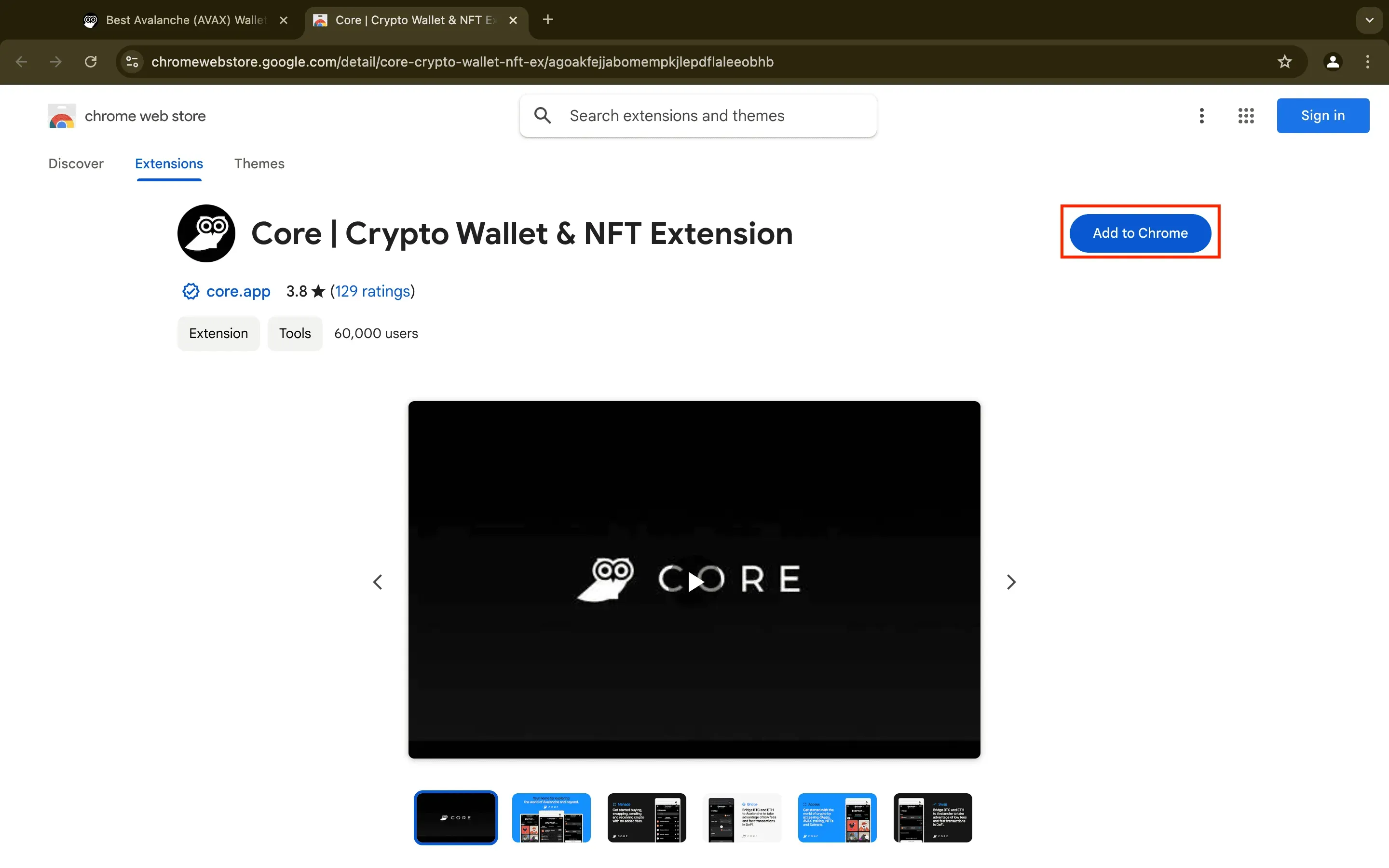Click the verified publisher badge icon

pos(191,292)
